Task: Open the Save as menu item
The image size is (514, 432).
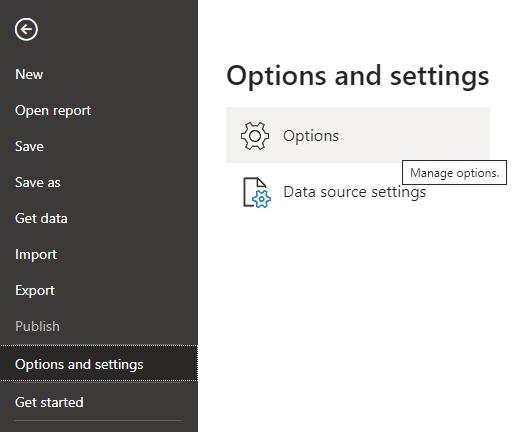Action: pyautogui.click(x=38, y=182)
